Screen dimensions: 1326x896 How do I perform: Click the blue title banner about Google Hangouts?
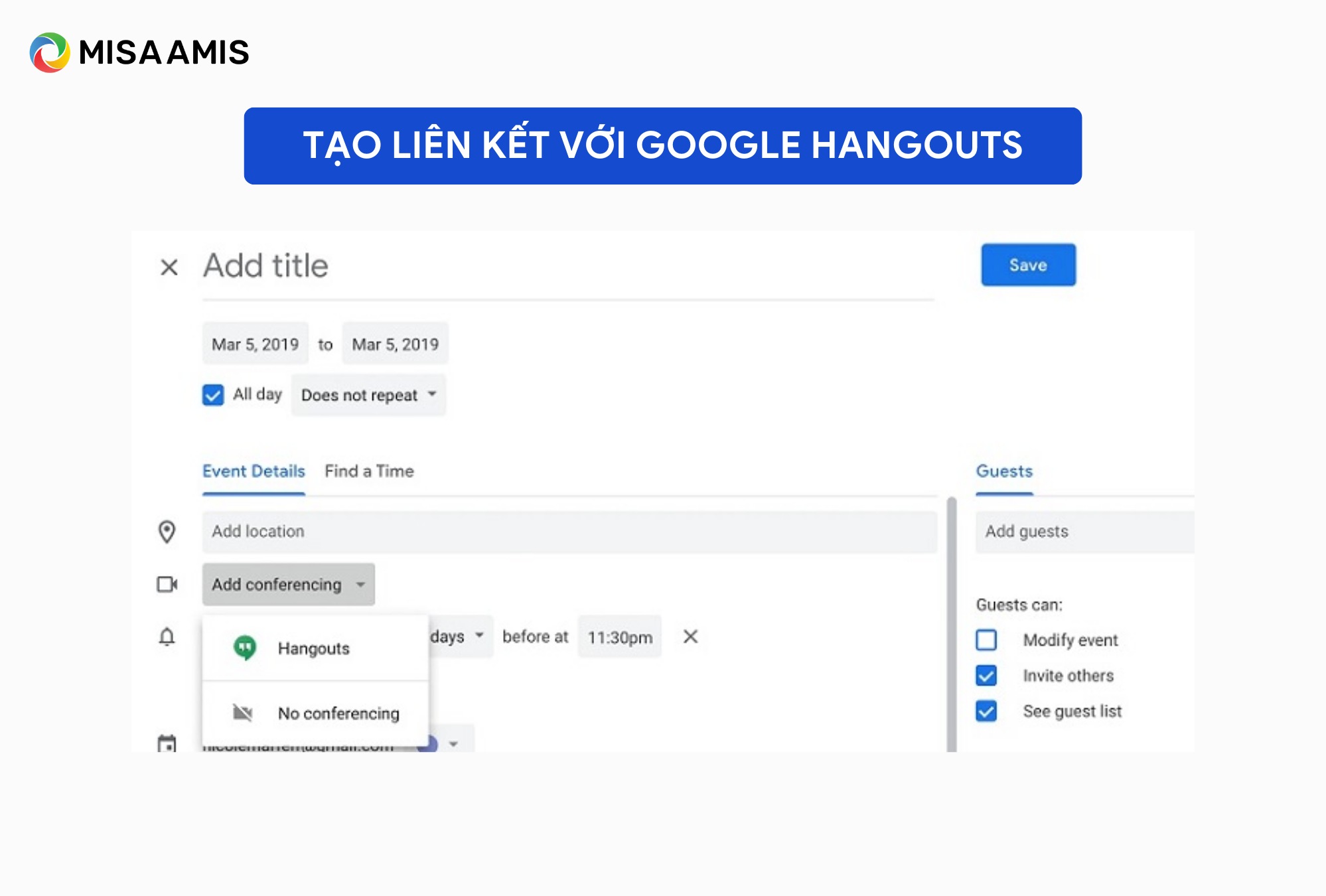click(x=662, y=146)
